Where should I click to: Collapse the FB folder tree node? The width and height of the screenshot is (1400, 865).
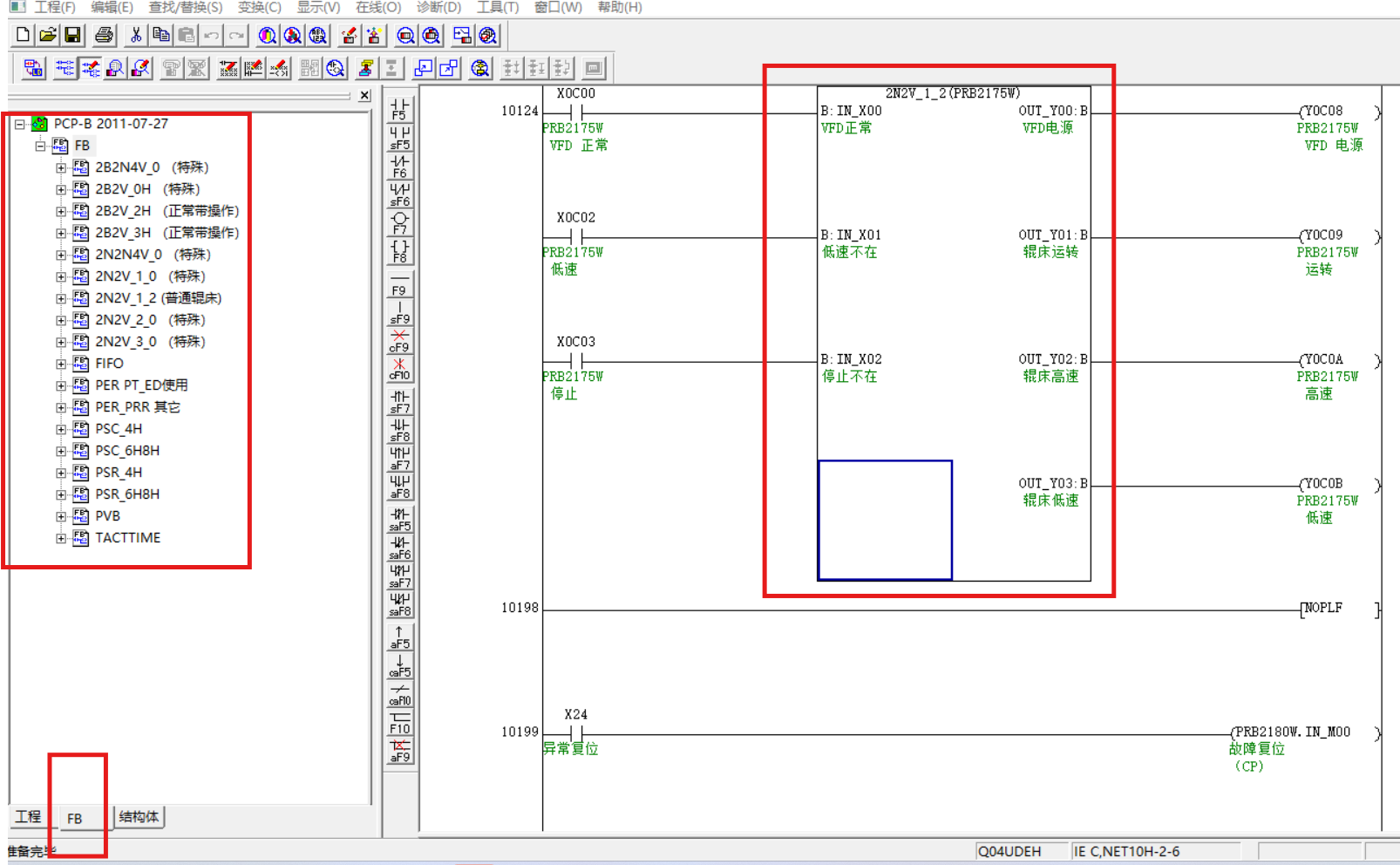40,146
